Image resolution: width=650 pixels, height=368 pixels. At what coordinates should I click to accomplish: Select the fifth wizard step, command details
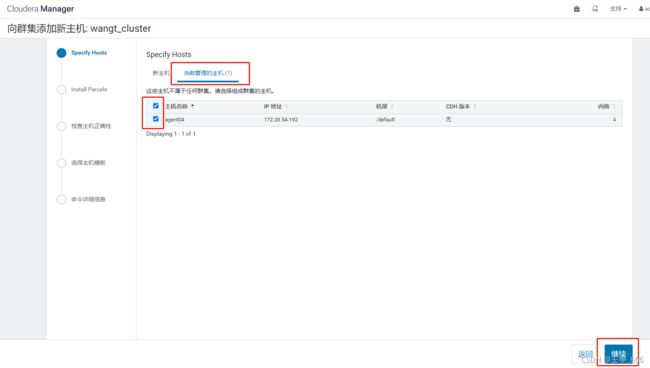tap(88, 199)
